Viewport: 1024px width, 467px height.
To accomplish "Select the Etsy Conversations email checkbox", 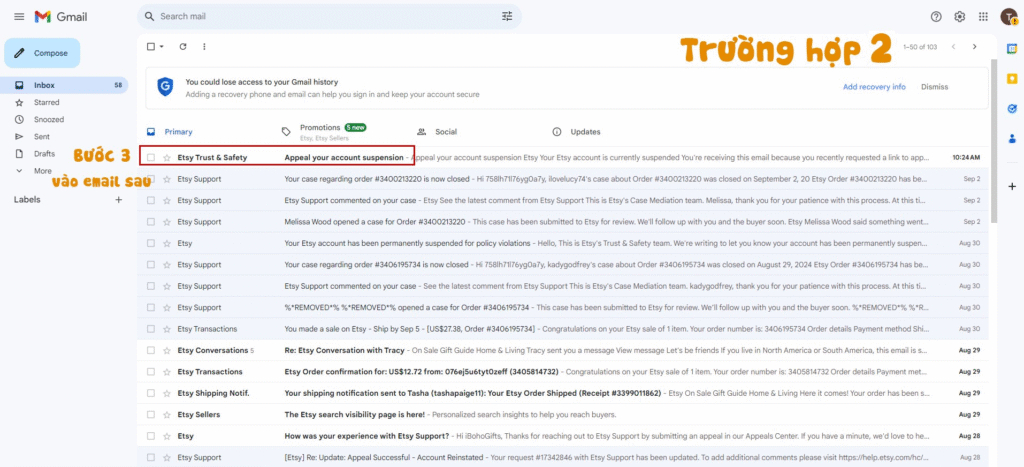I will [151, 351].
